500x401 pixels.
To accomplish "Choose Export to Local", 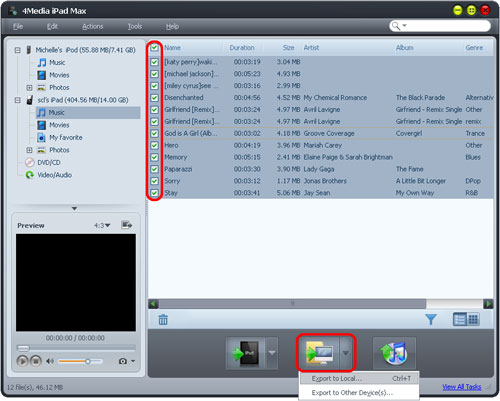I will coord(359,379).
